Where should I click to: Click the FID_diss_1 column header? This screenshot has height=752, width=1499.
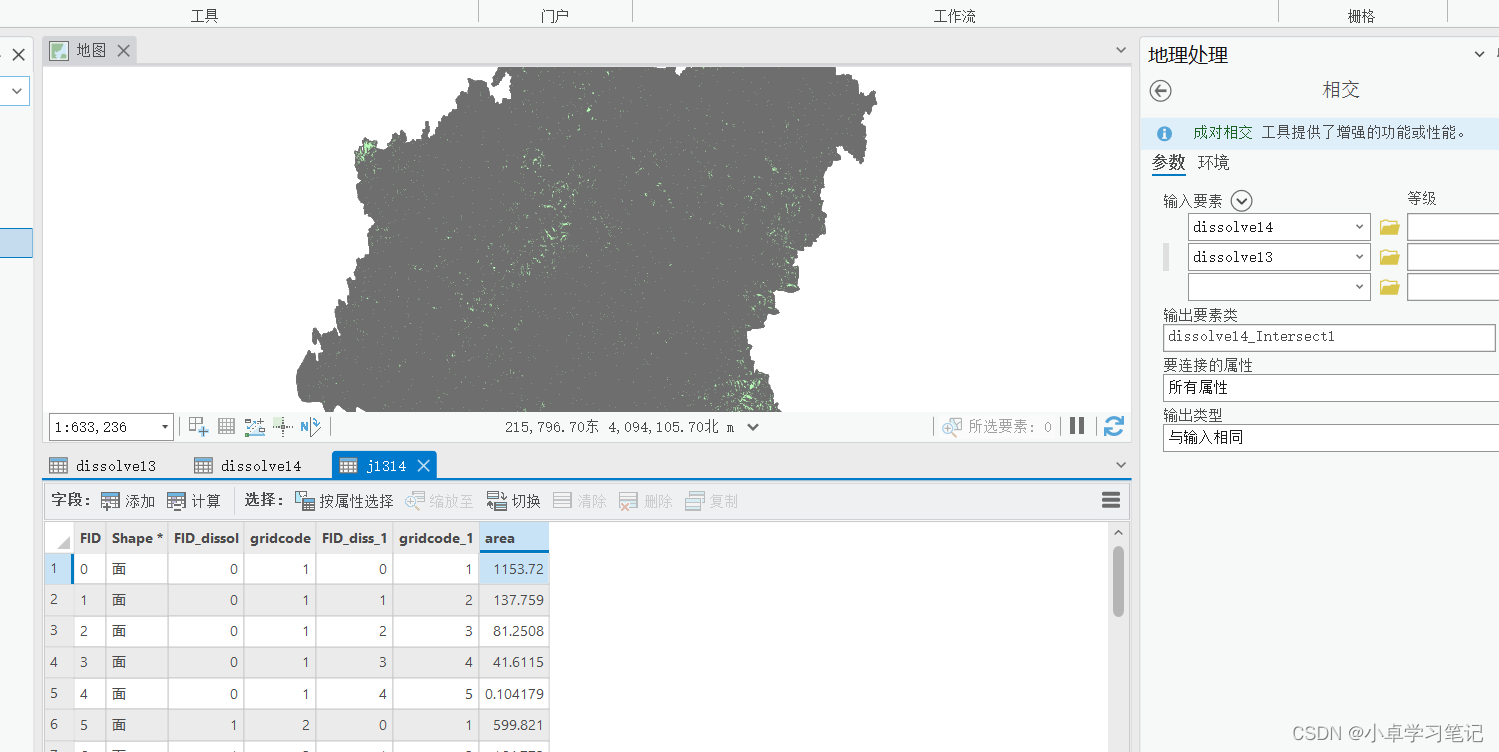[355, 538]
